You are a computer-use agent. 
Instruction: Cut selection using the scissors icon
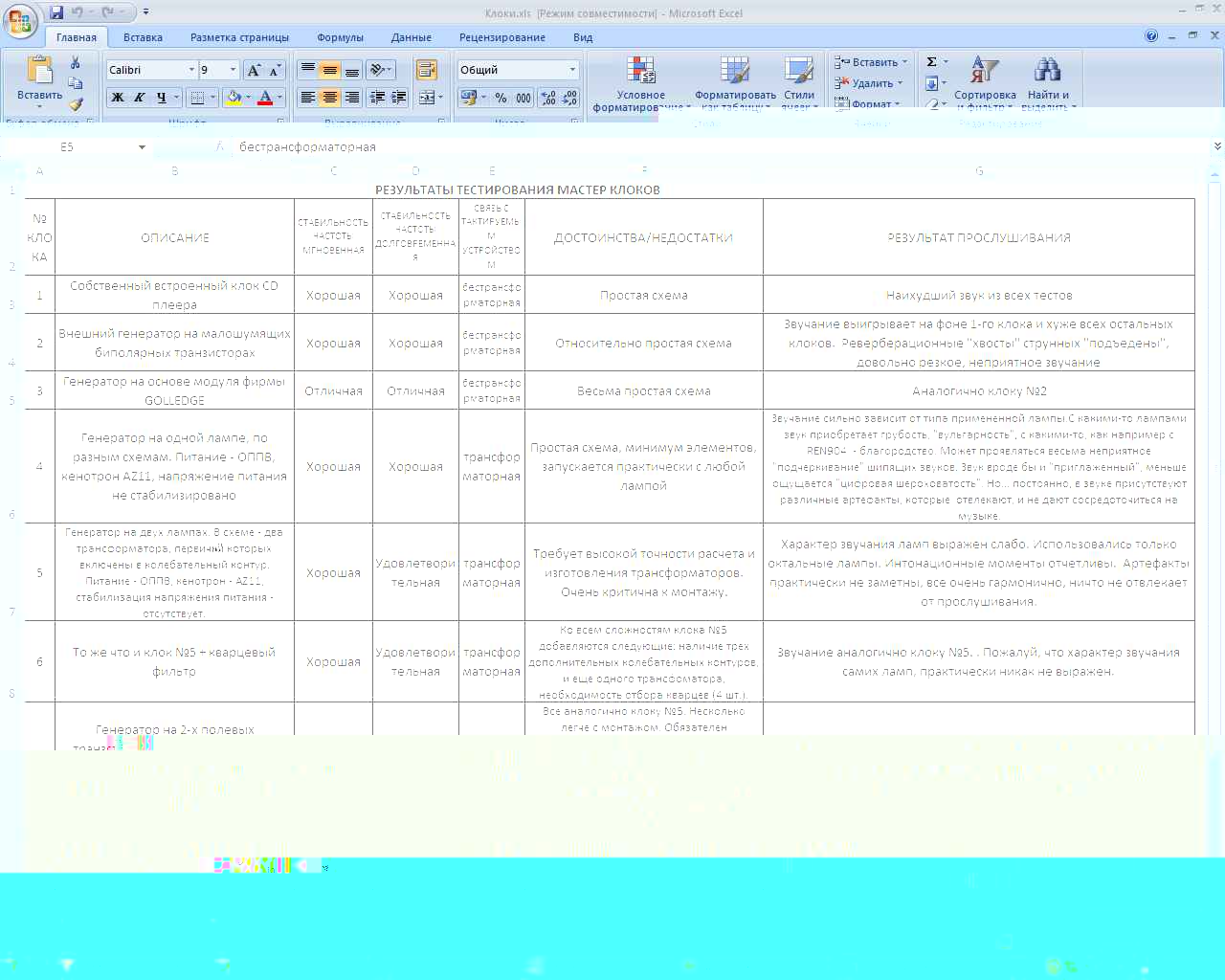coord(76,63)
